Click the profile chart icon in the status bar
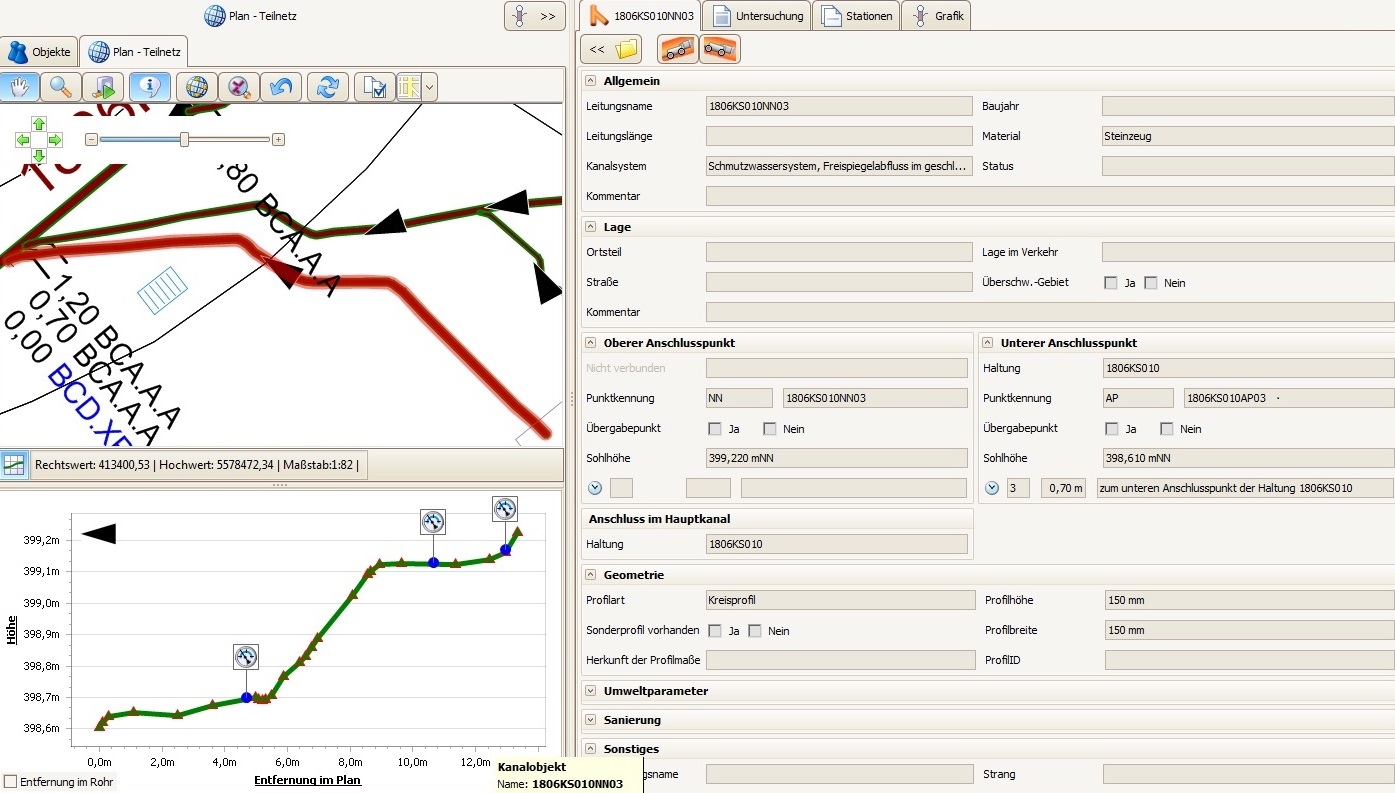Viewport: 1395px width, 793px height. 14,465
